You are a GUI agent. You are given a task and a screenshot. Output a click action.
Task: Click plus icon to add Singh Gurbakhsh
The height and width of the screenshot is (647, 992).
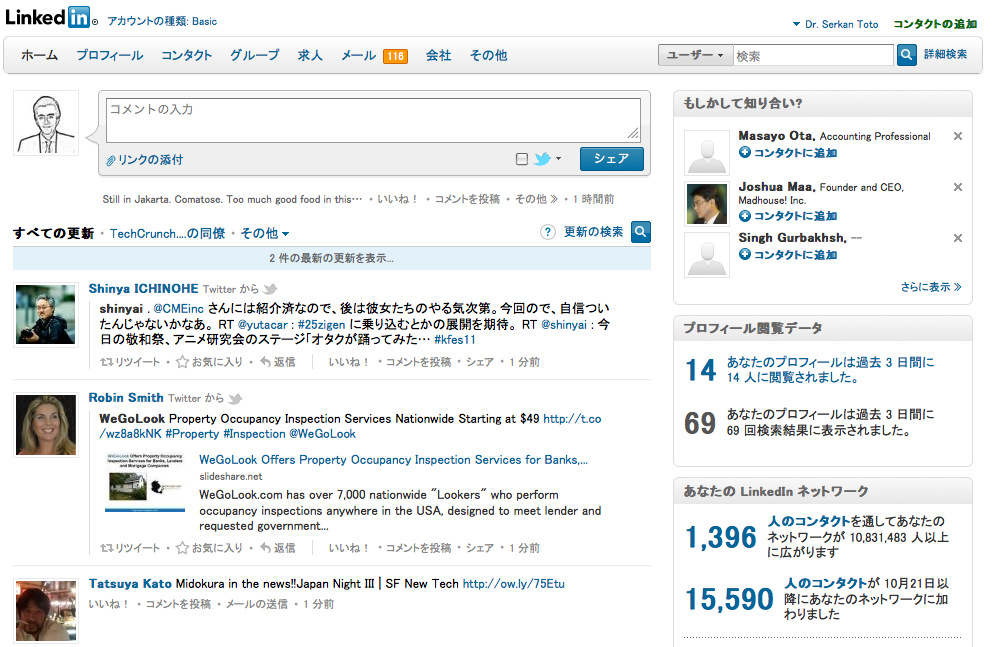click(x=745, y=254)
